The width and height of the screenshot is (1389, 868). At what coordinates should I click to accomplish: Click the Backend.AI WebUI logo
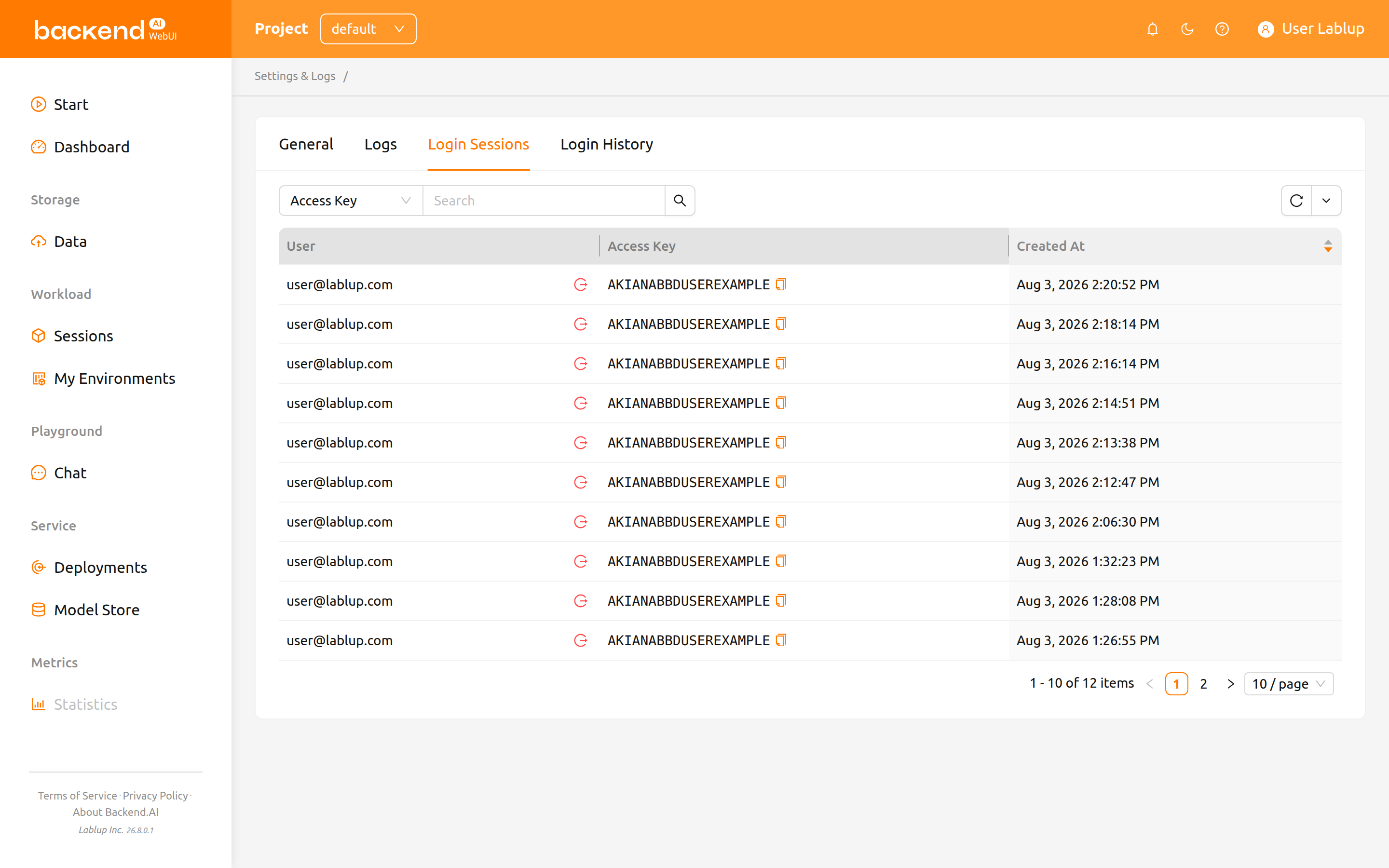[106, 29]
